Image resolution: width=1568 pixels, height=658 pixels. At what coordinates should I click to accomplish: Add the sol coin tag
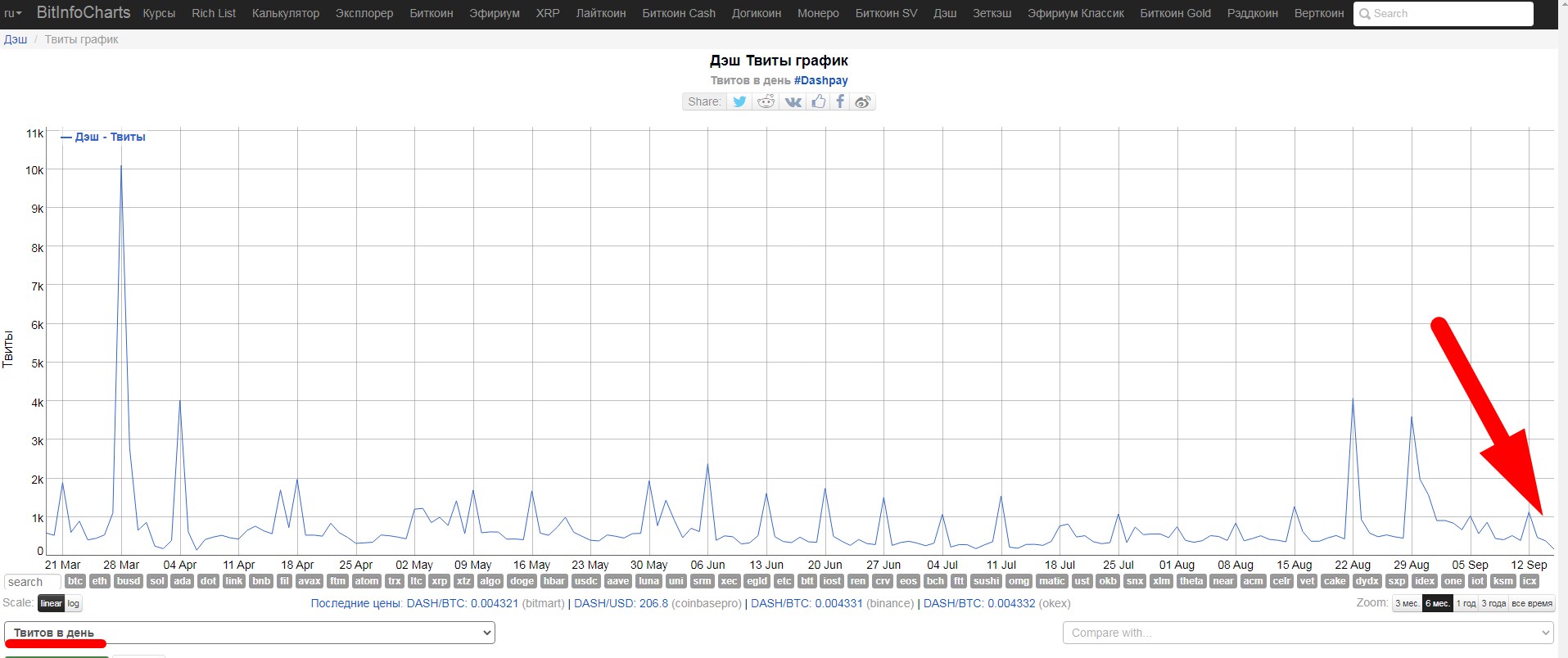pyautogui.click(x=157, y=581)
